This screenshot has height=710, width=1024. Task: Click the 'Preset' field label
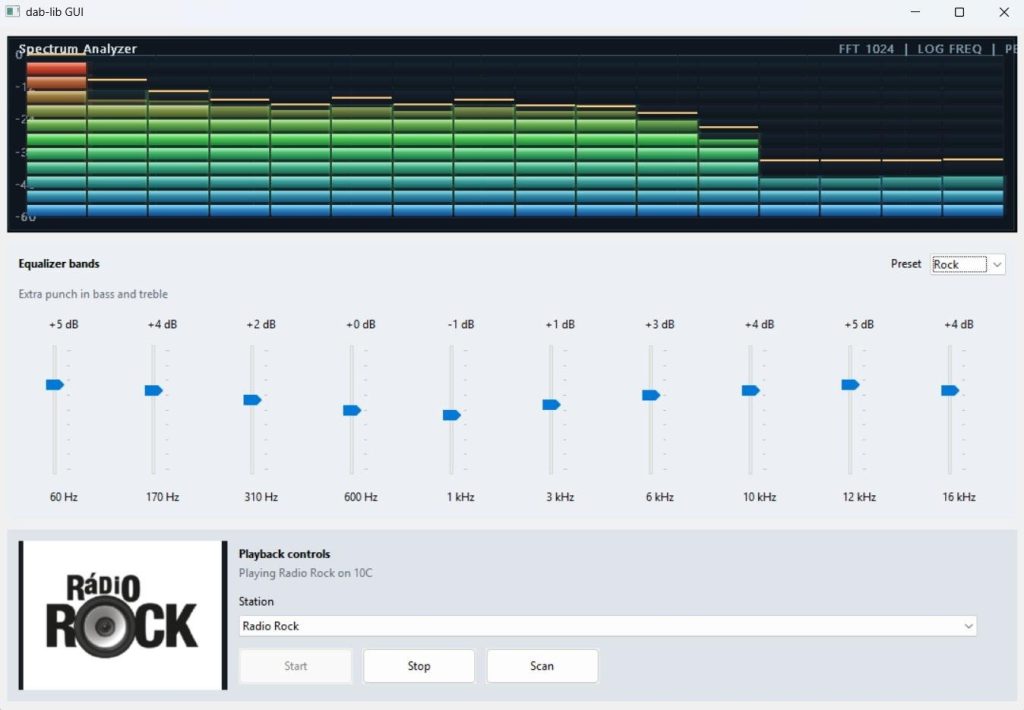(906, 264)
